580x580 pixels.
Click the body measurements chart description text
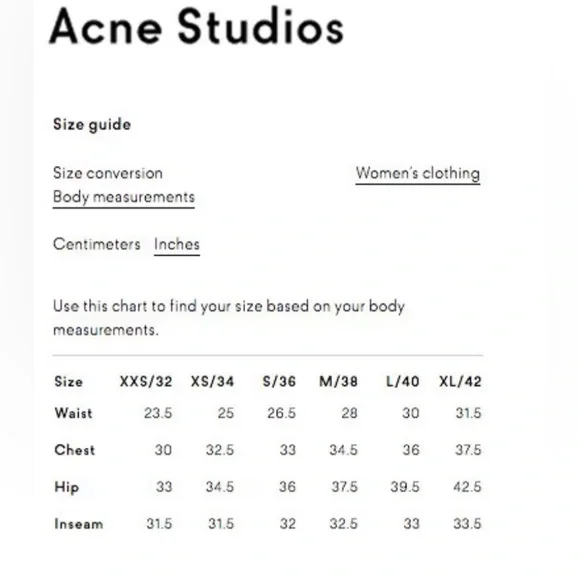(x=229, y=318)
